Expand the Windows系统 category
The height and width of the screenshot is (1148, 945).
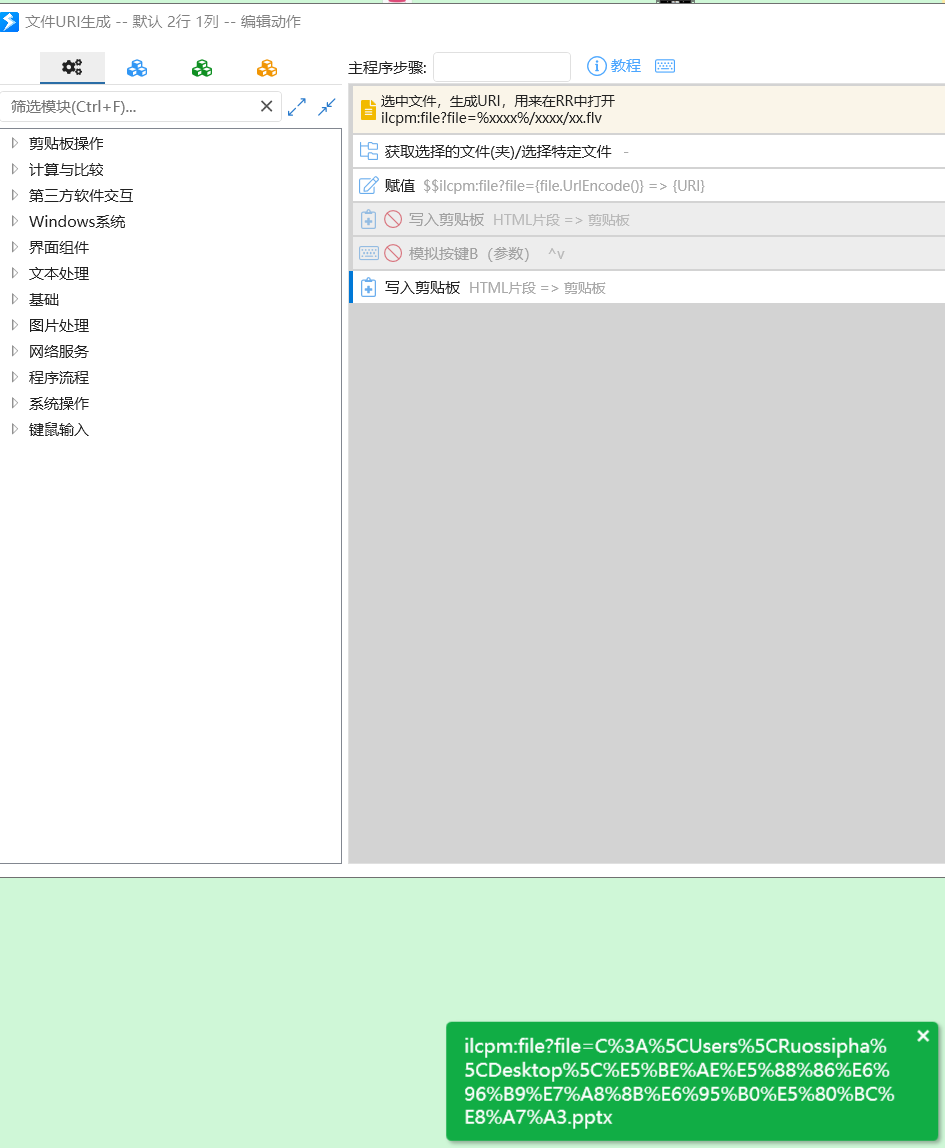(x=15, y=221)
